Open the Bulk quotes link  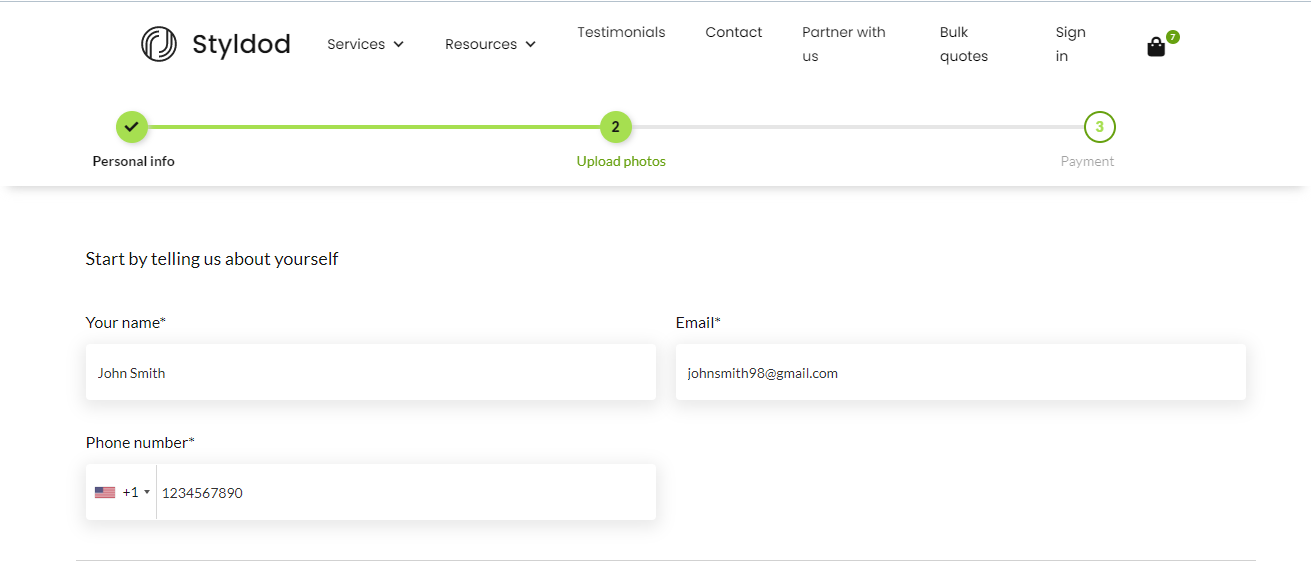pos(963,44)
